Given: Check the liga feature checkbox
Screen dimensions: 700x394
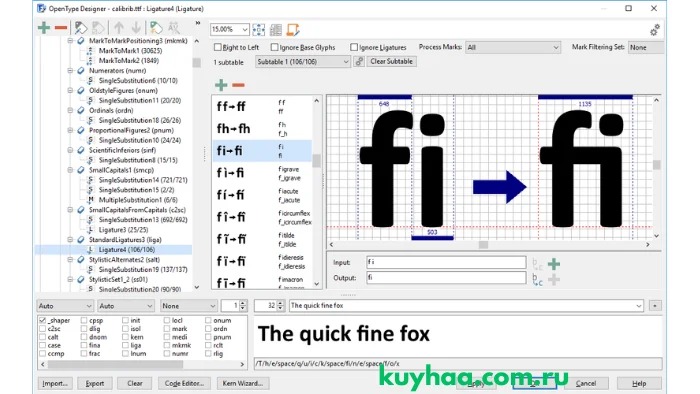Looking at the screenshot, I should pyautogui.click(x=125, y=345).
